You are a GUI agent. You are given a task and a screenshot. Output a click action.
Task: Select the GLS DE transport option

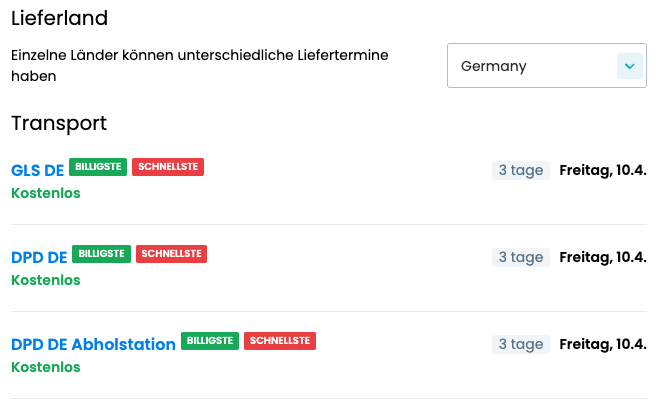click(x=37, y=170)
